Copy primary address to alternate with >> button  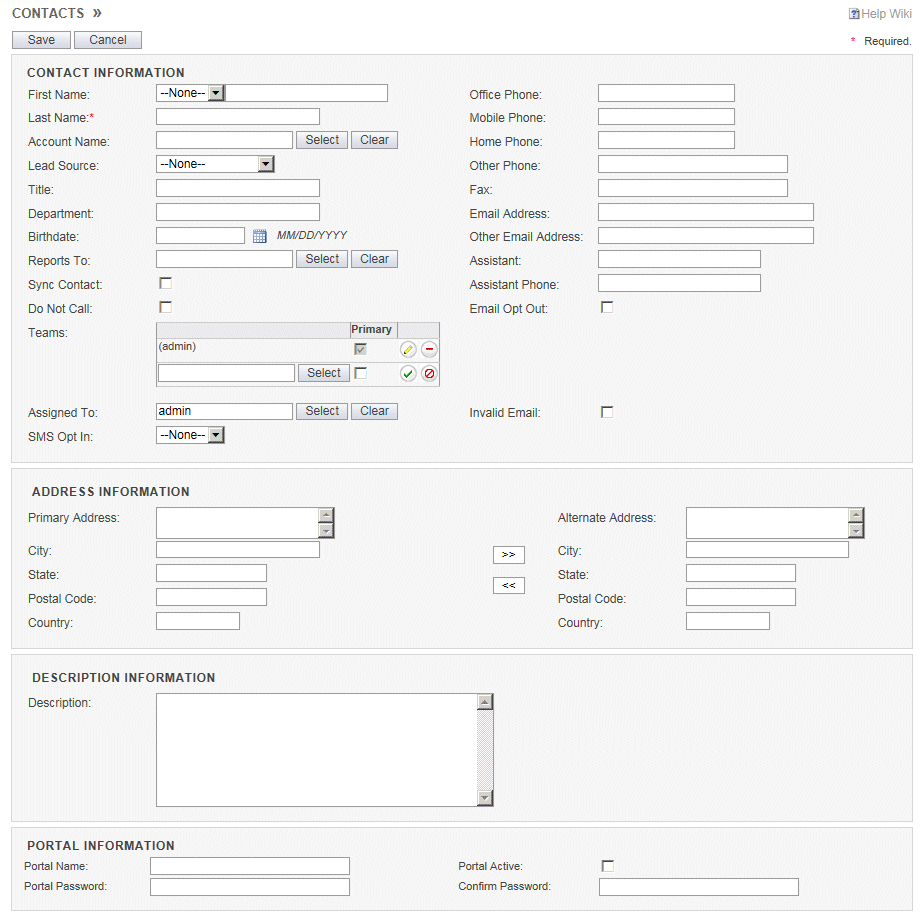coord(509,555)
